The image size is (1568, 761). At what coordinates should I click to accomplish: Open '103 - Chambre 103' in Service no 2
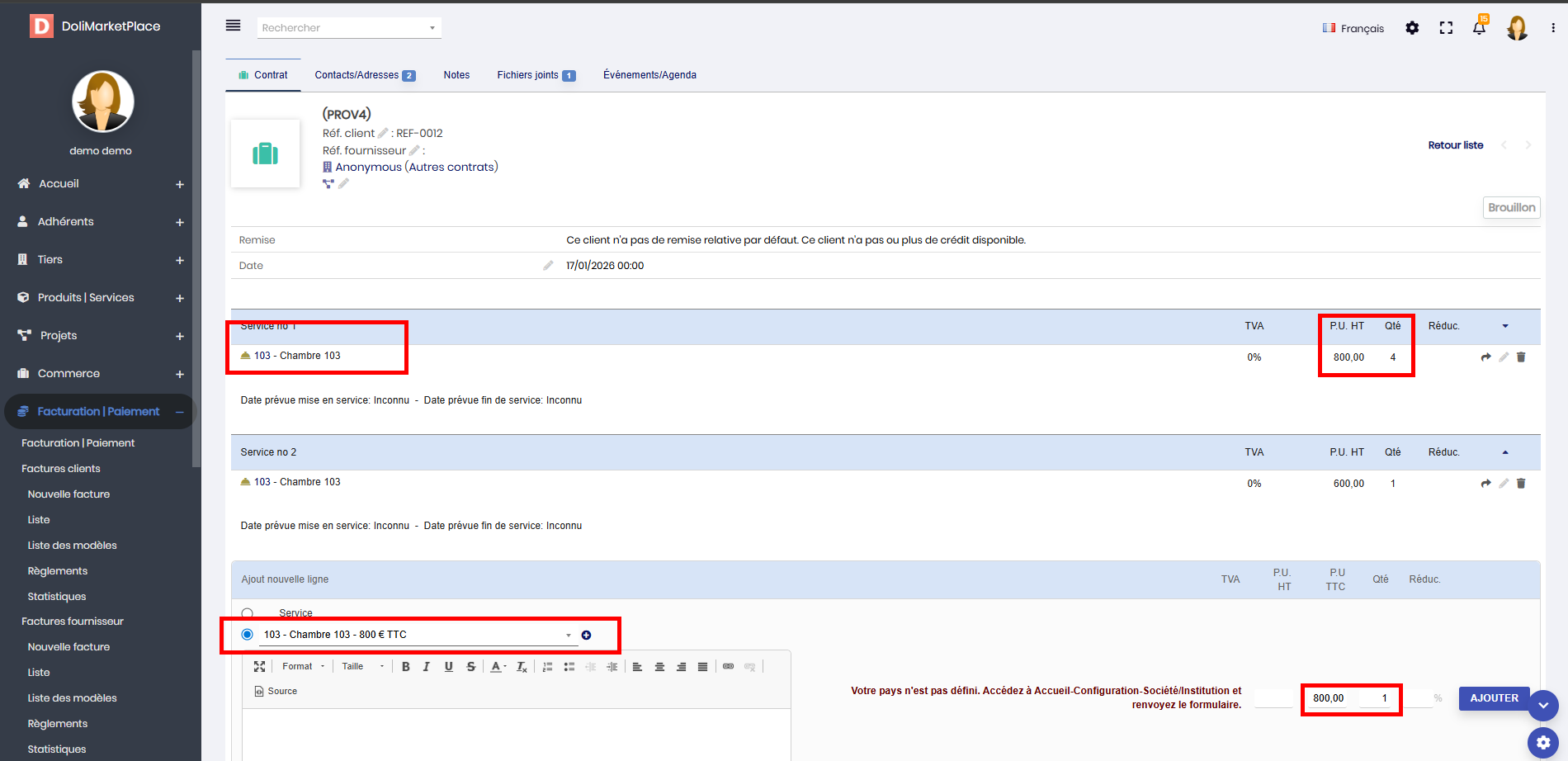tap(297, 482)
